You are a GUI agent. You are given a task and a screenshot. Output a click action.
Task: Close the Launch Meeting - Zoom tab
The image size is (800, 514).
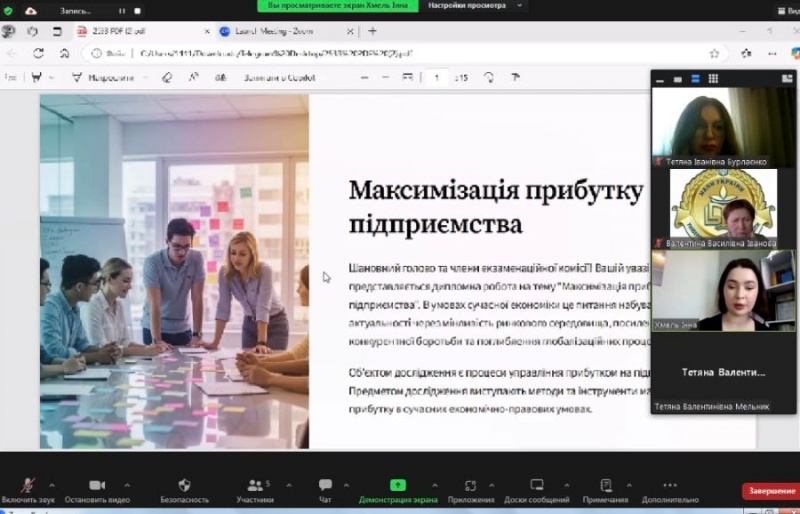coord(350,32)
